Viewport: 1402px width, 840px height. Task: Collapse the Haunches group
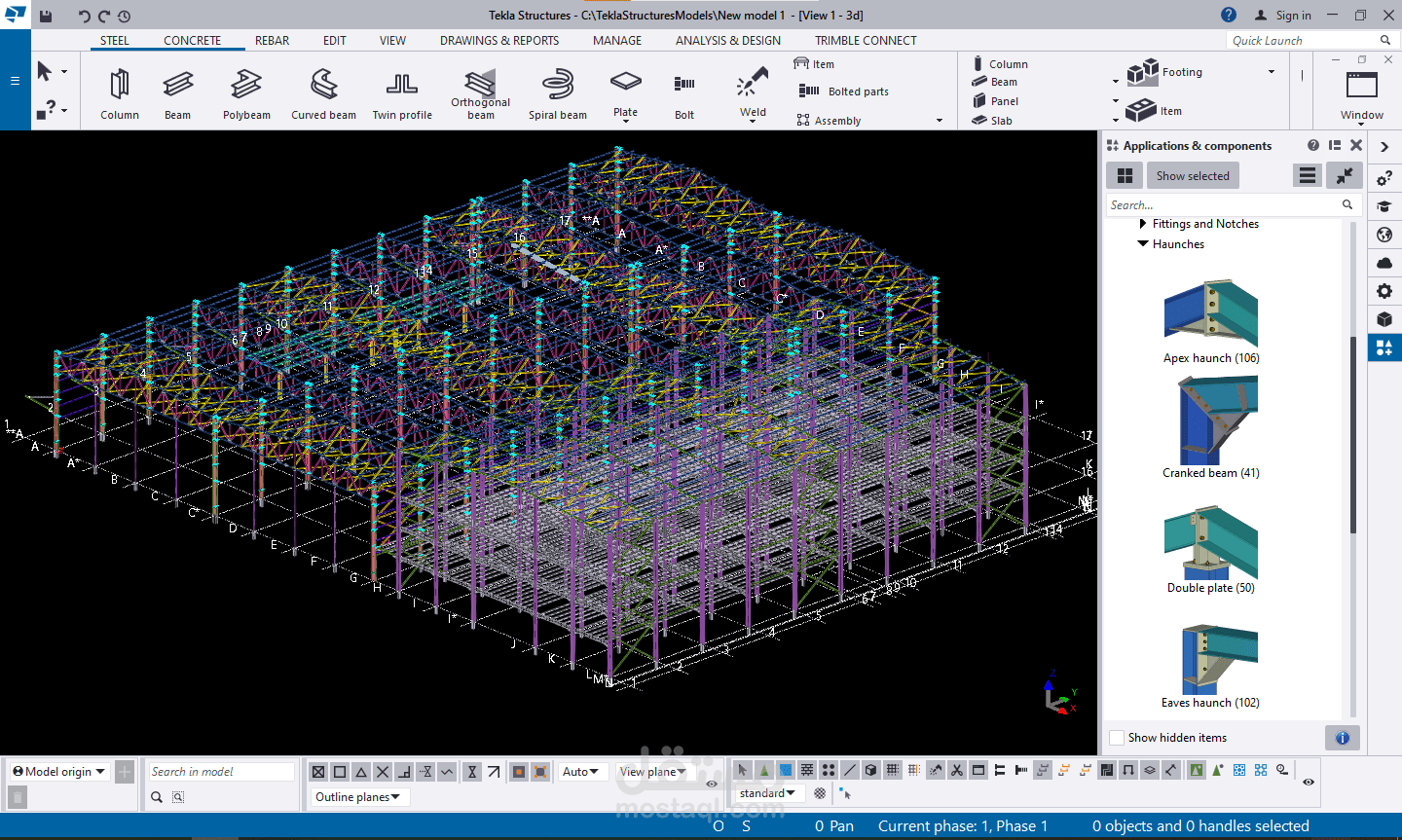pos(1143,244)
